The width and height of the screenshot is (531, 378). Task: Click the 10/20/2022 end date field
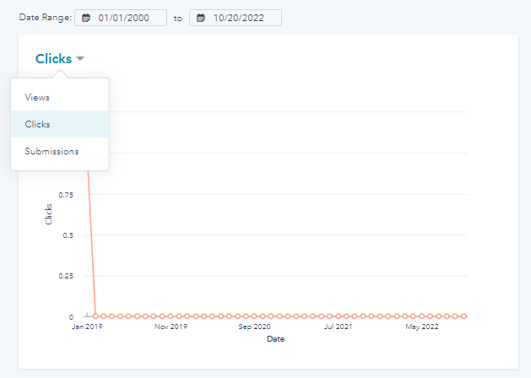click(x=235, y=18)
